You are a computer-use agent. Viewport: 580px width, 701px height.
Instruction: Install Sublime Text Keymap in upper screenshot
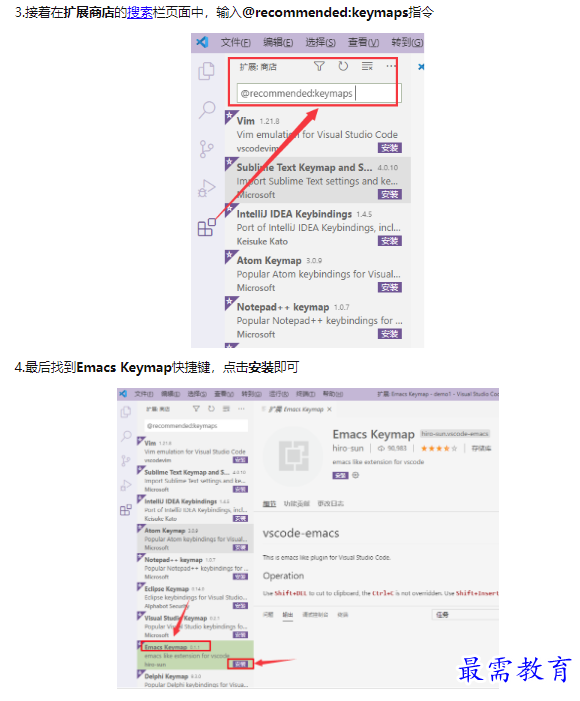(x=389, y=194)
